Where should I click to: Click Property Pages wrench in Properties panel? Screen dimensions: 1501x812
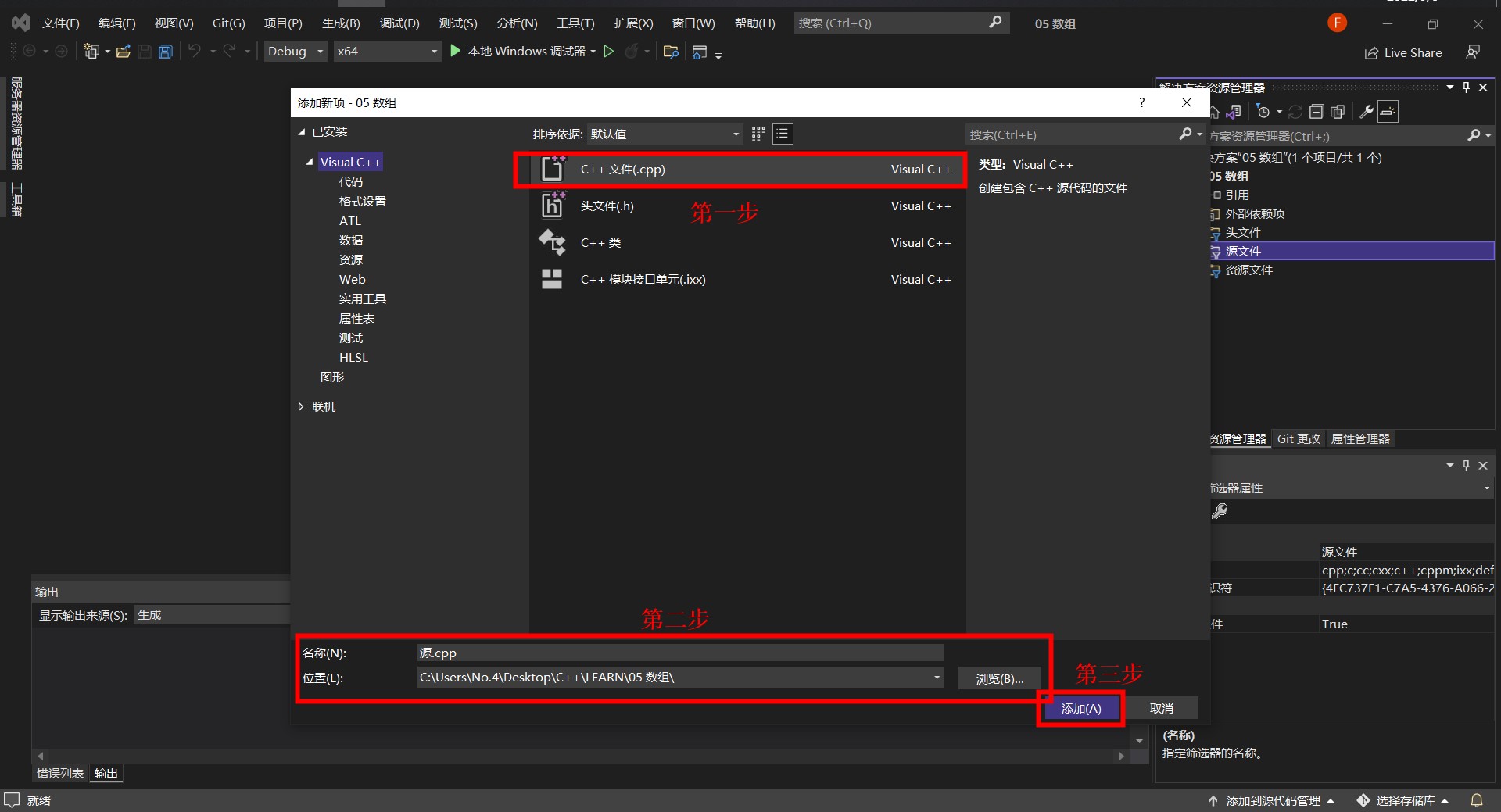[x=1220, y=511]
